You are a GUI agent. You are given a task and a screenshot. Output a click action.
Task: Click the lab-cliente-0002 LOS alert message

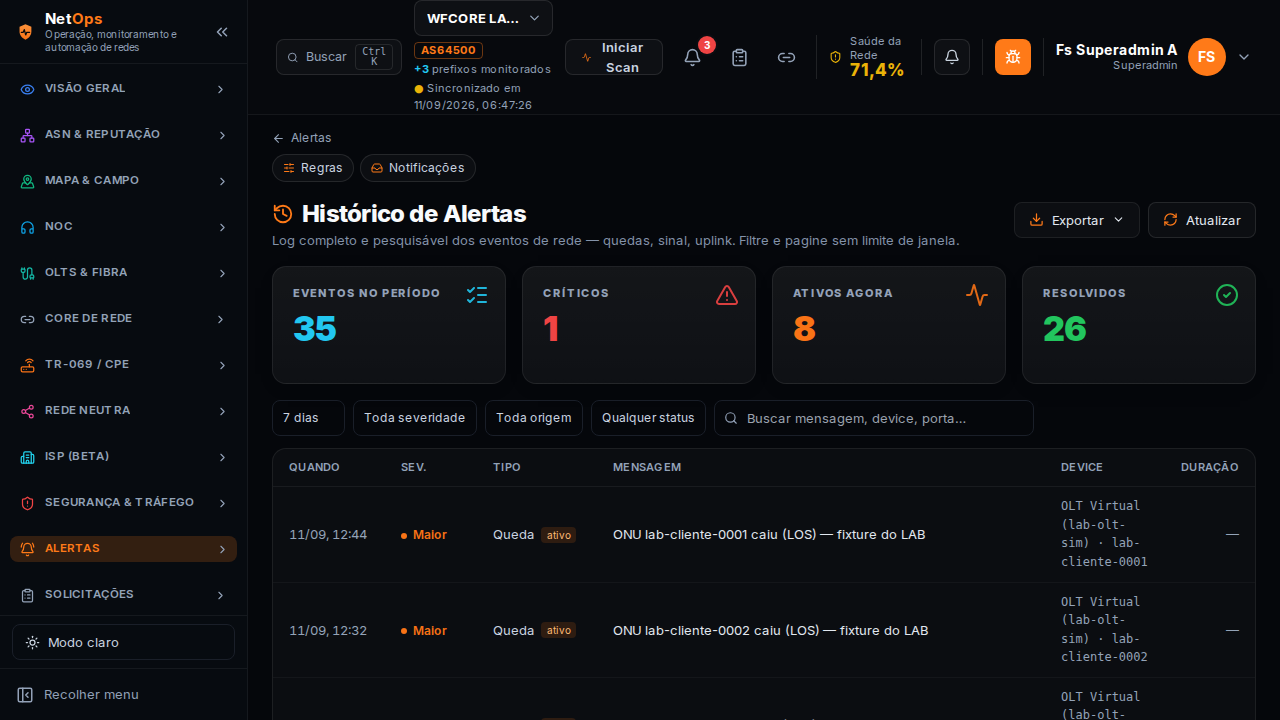pos(770,631)
